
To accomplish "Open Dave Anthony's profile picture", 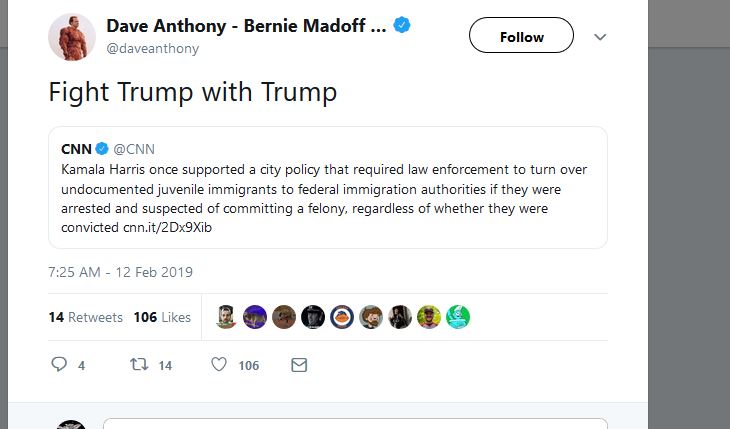I will pos(72,37).
